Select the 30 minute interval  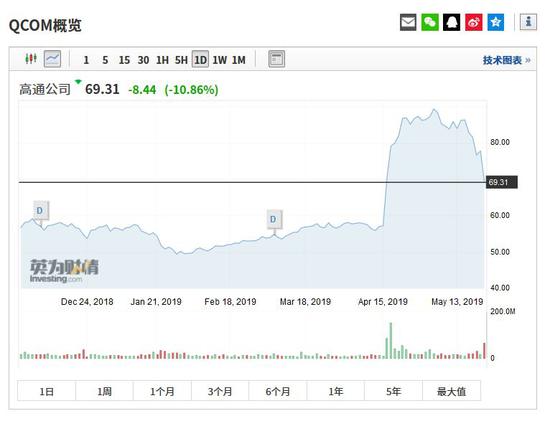143,60
